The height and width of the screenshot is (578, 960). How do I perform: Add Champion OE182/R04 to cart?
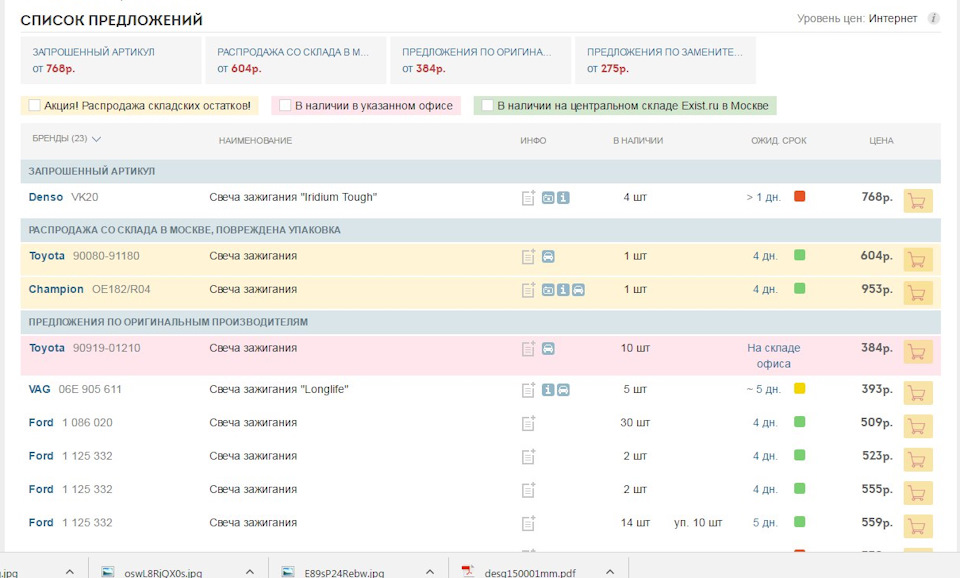[x=918, y=293]
